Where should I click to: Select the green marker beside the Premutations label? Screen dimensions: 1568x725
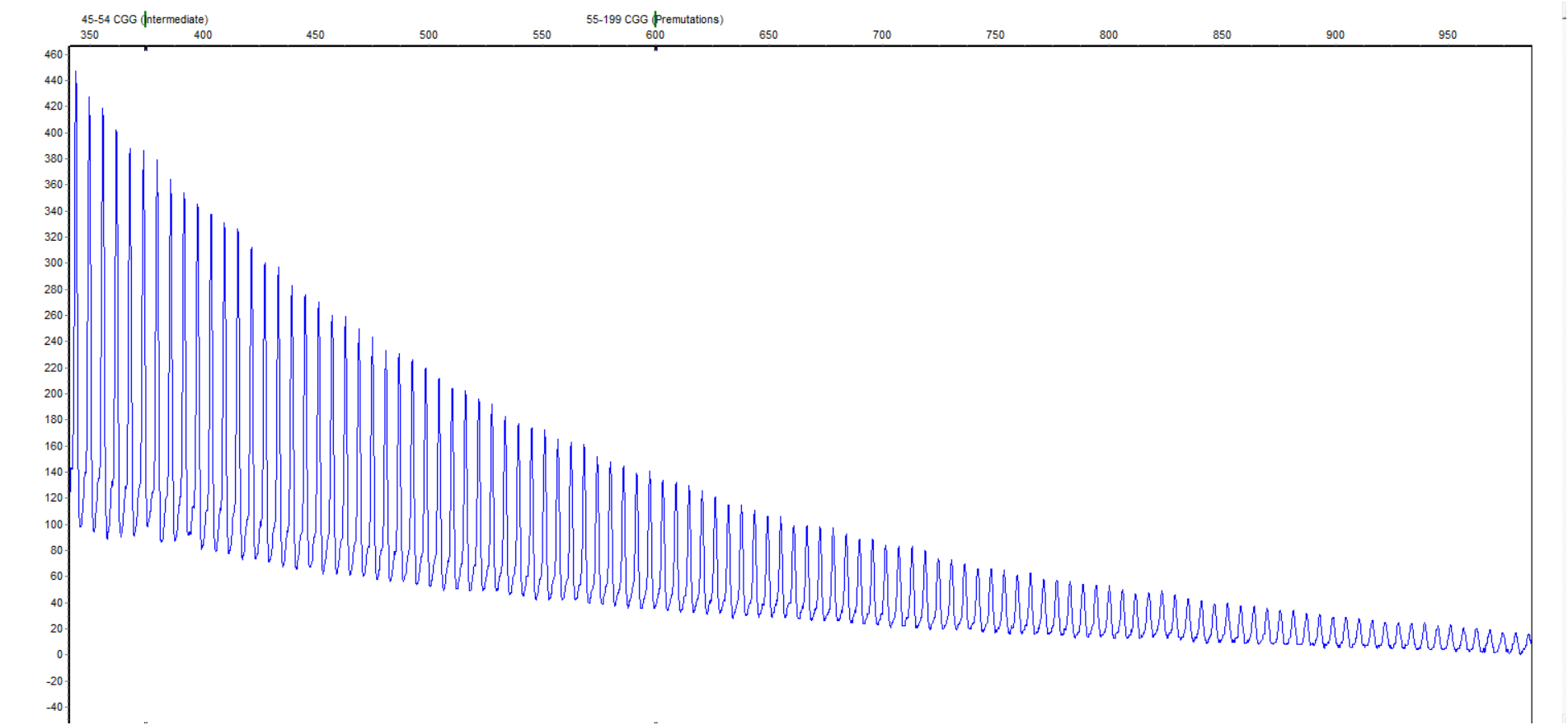(655, 20)
